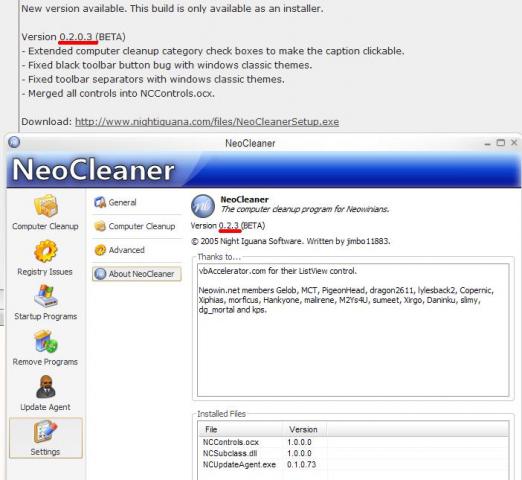522x480 pixels.
Task: Maximize the NeoCleaner window
Action: click(501, 143)
